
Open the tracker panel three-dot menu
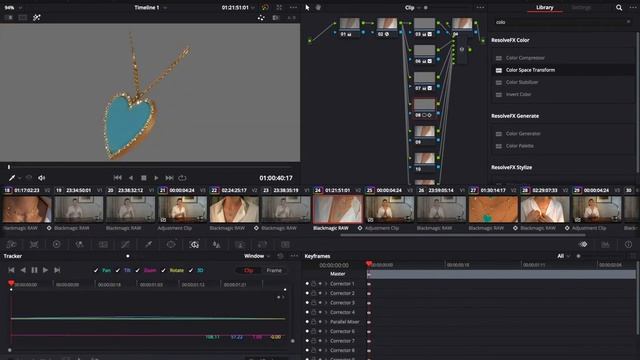[294, 256]
